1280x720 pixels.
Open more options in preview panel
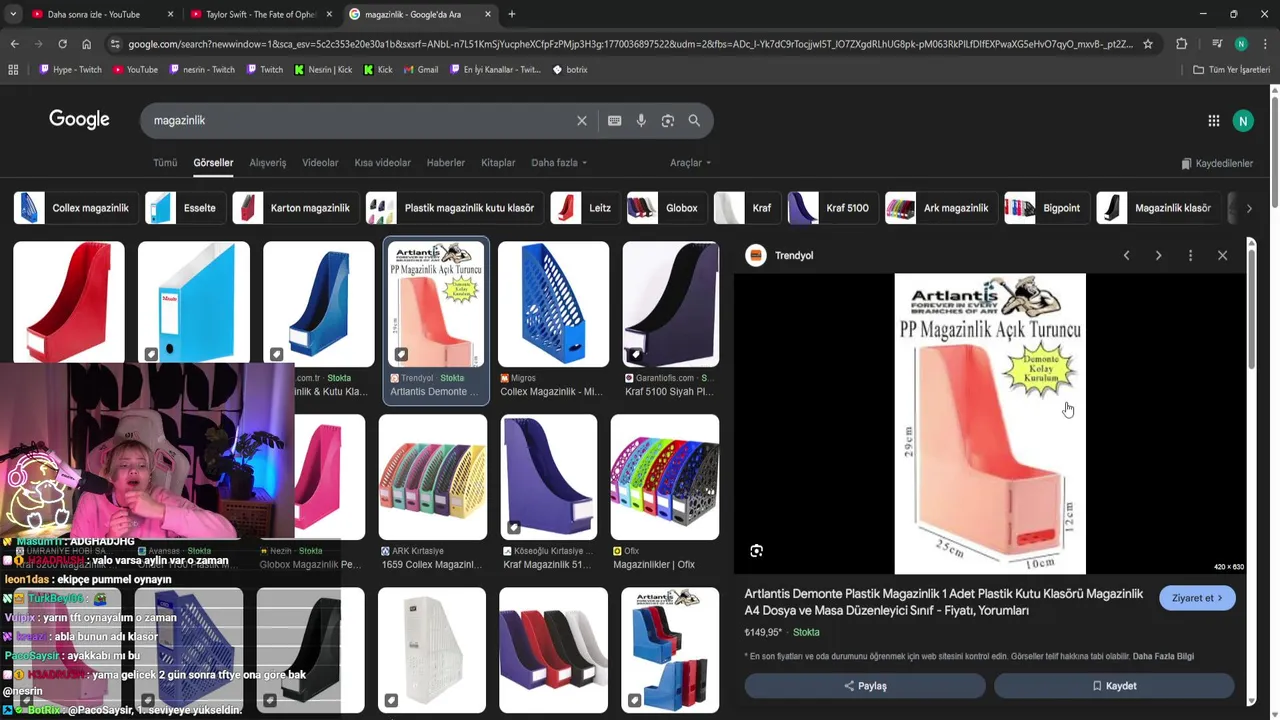tap(1190, 255)
